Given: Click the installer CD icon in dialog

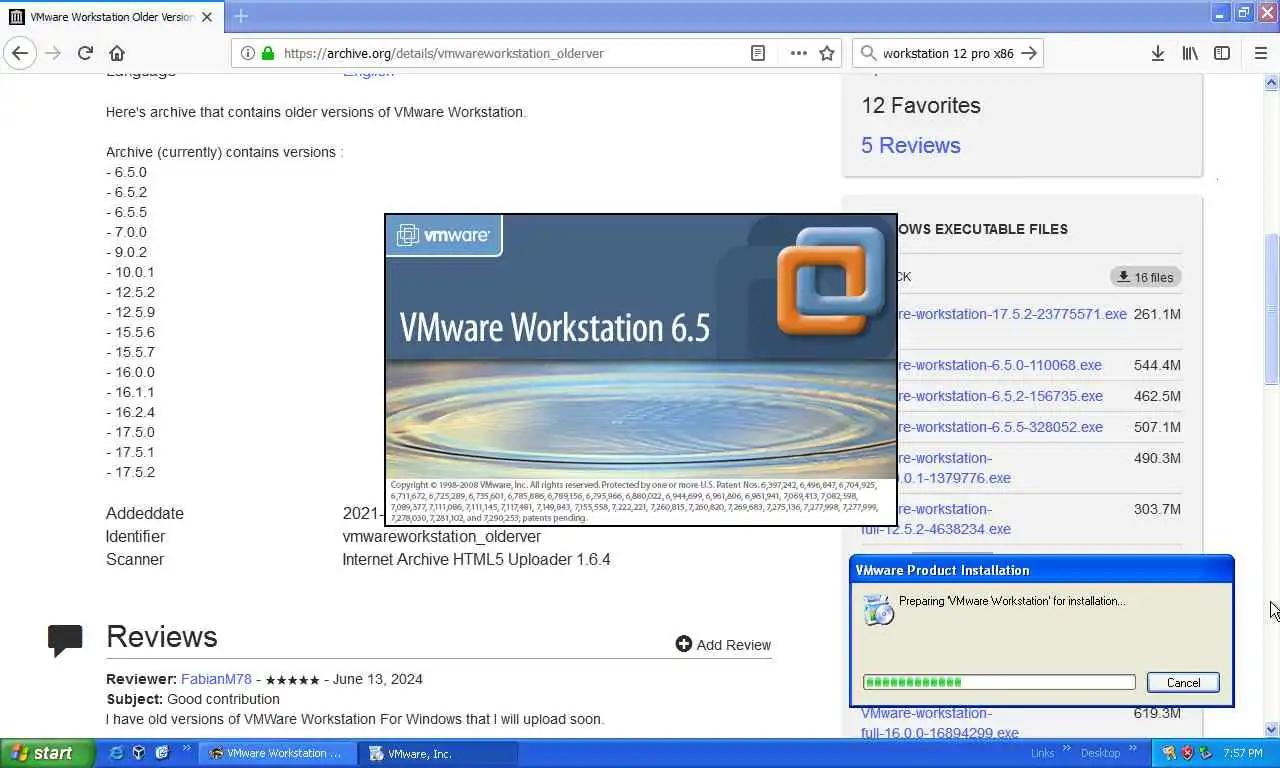Looking at the screenshot, I should coord(878,609).
